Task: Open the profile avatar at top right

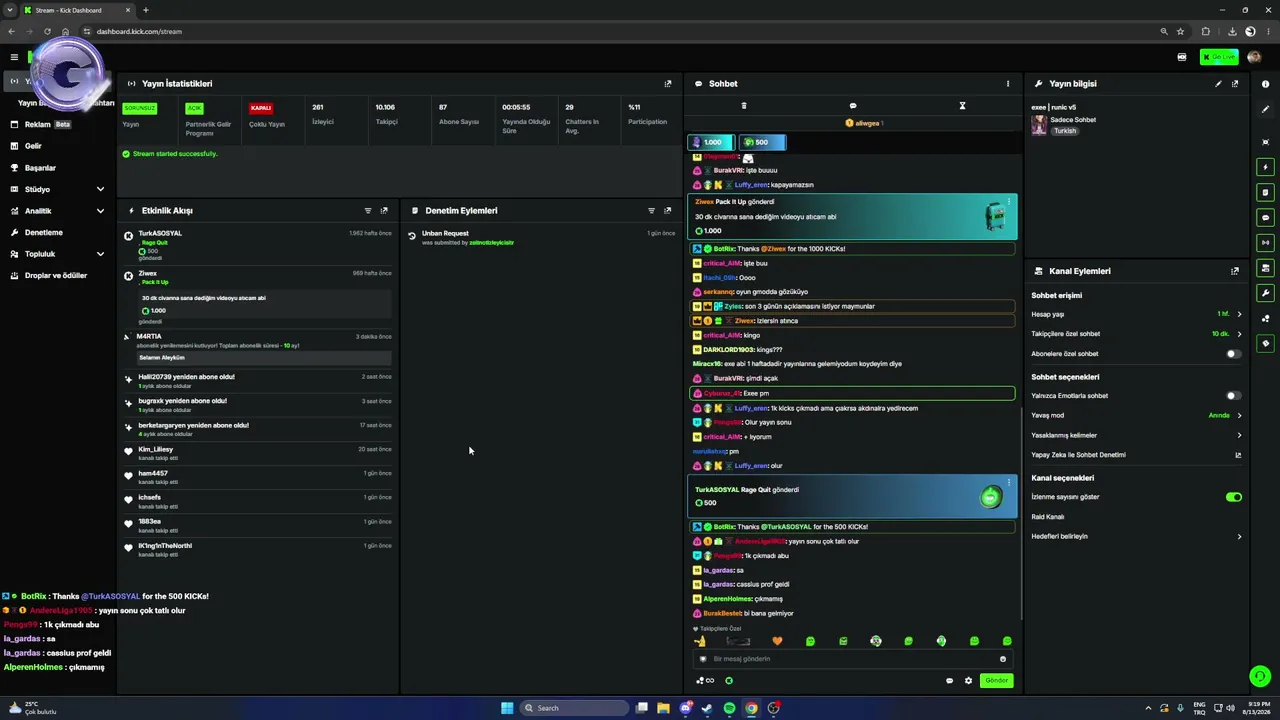Action: point(1254,57)
